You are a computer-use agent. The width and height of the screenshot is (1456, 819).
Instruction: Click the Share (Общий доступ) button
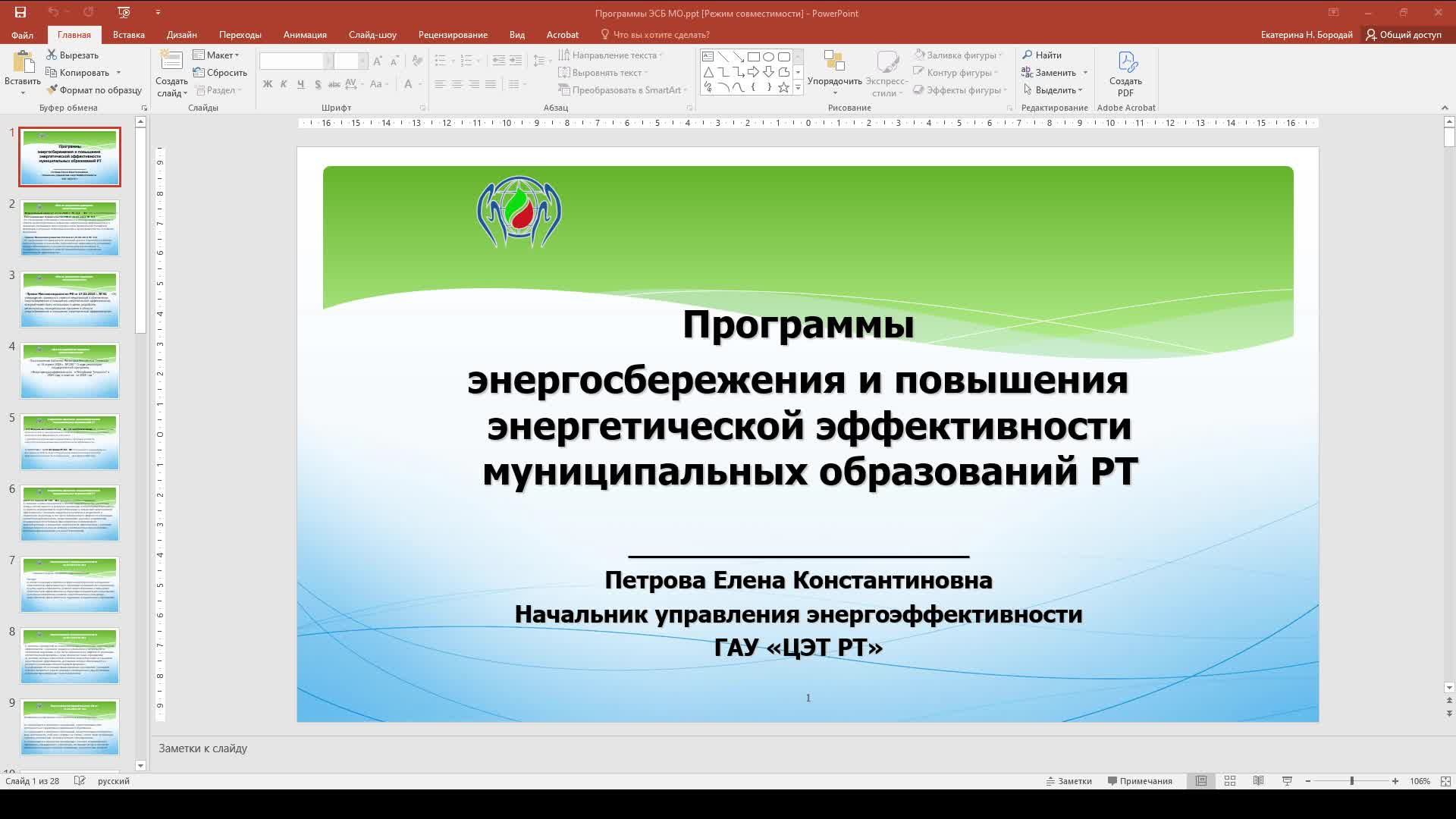[1404, 35]
